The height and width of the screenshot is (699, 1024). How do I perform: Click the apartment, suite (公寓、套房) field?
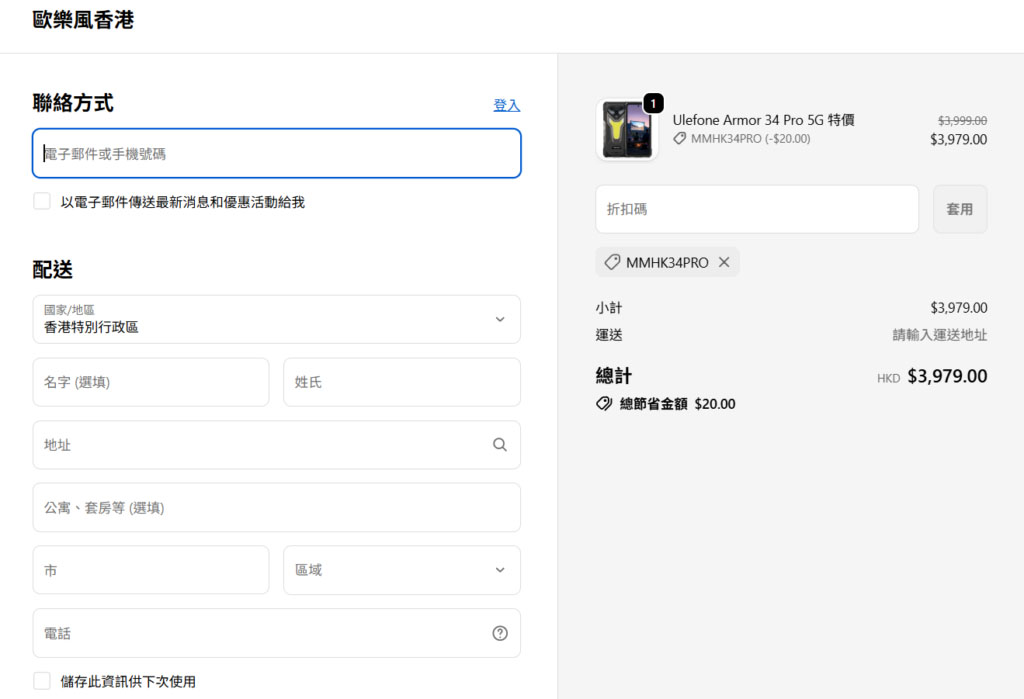[276, 508]
